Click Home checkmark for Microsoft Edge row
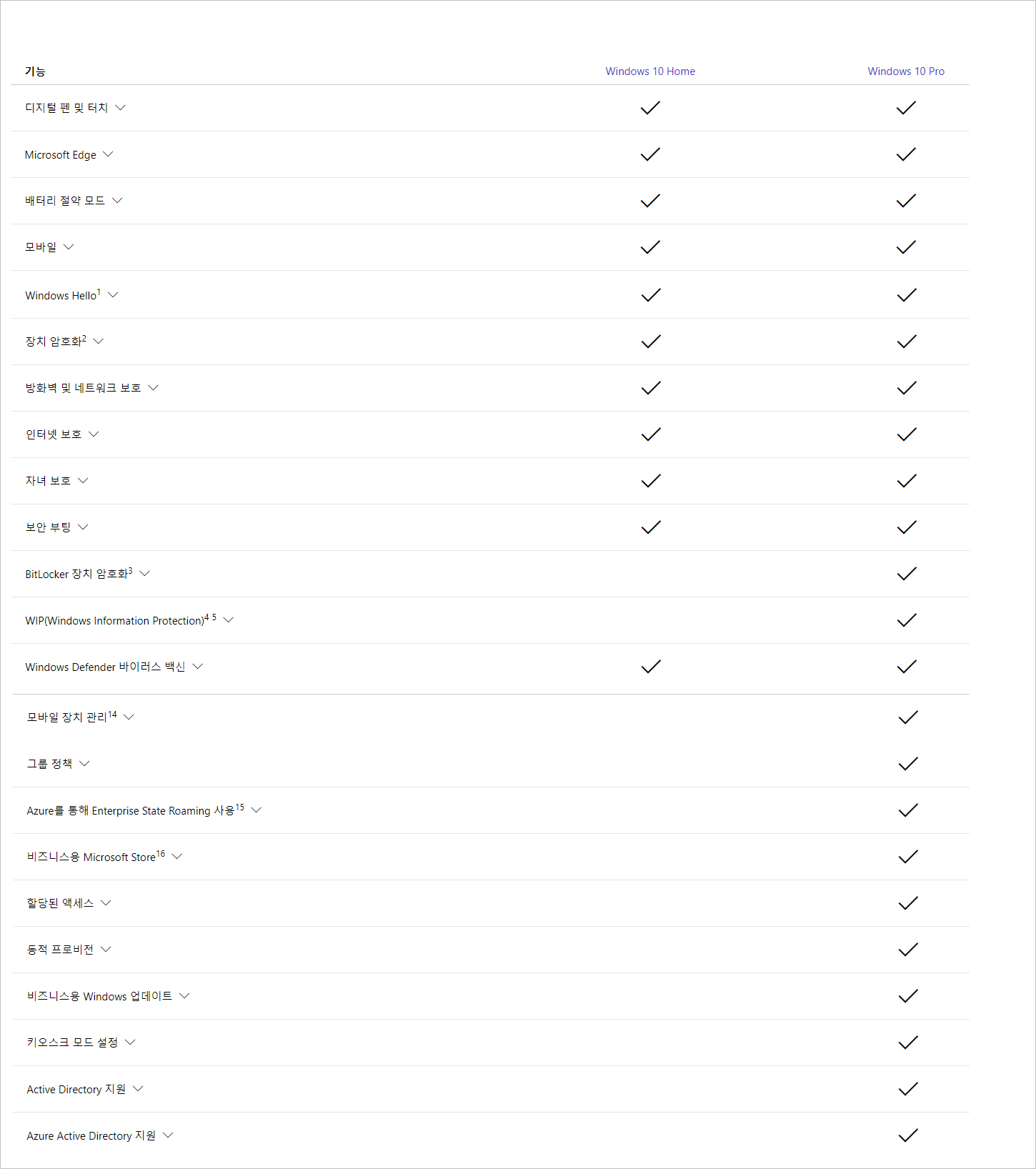Screen dimensions: 1036x1169 (x=650, y=154)
